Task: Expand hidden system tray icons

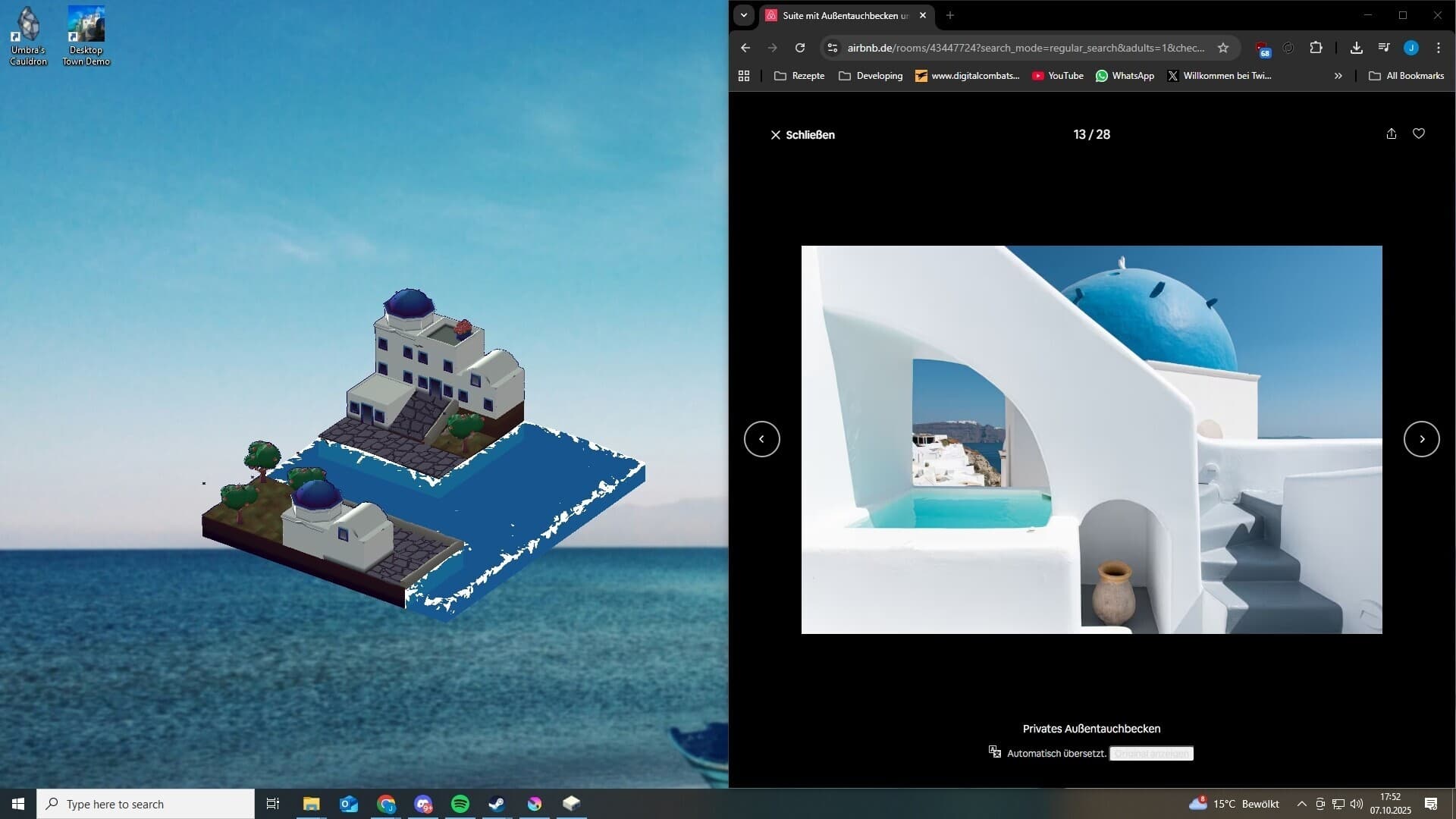Action: click(x=1302, y=803)
